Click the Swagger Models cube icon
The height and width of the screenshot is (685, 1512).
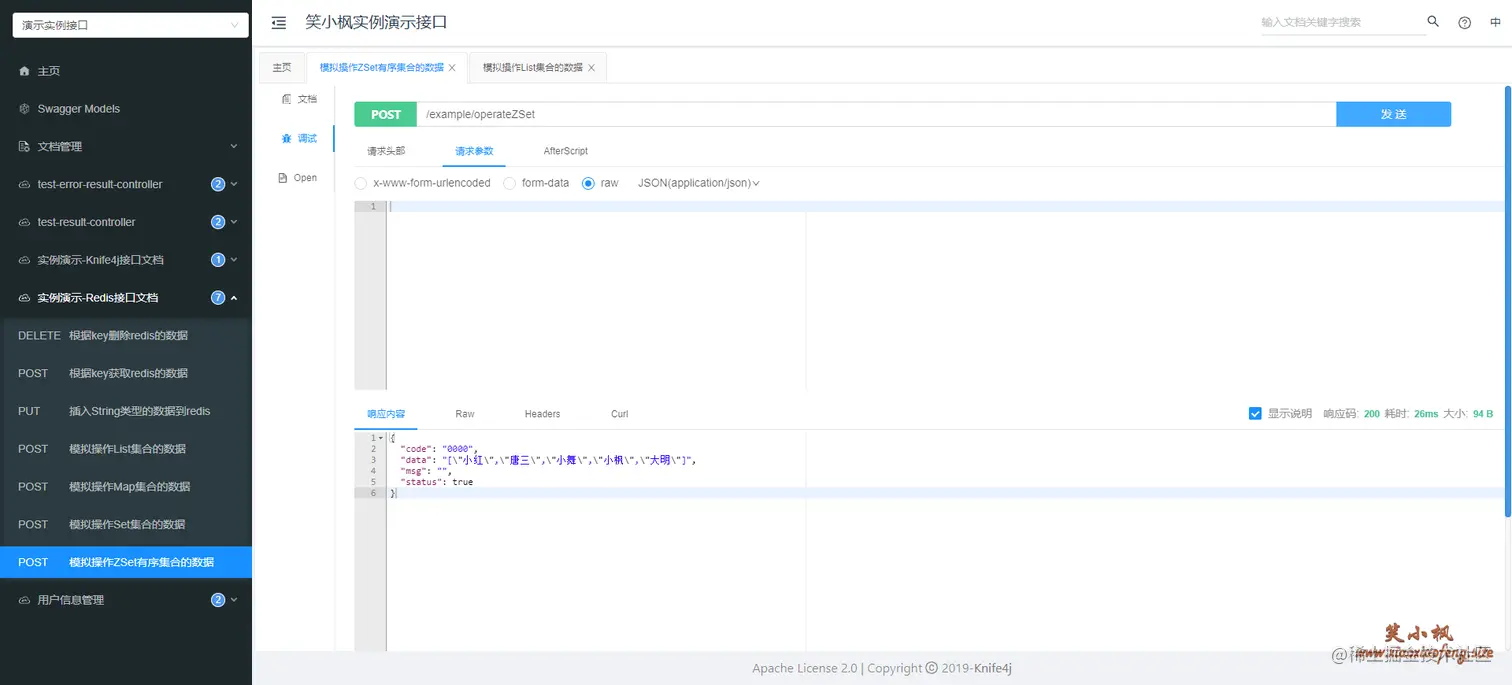24,109
